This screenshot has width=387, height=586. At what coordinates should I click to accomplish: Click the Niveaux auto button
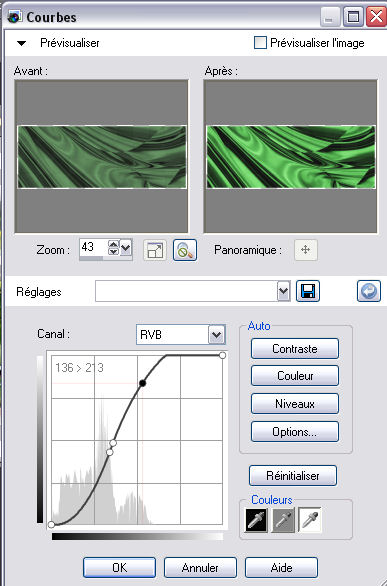coord(295,404)
